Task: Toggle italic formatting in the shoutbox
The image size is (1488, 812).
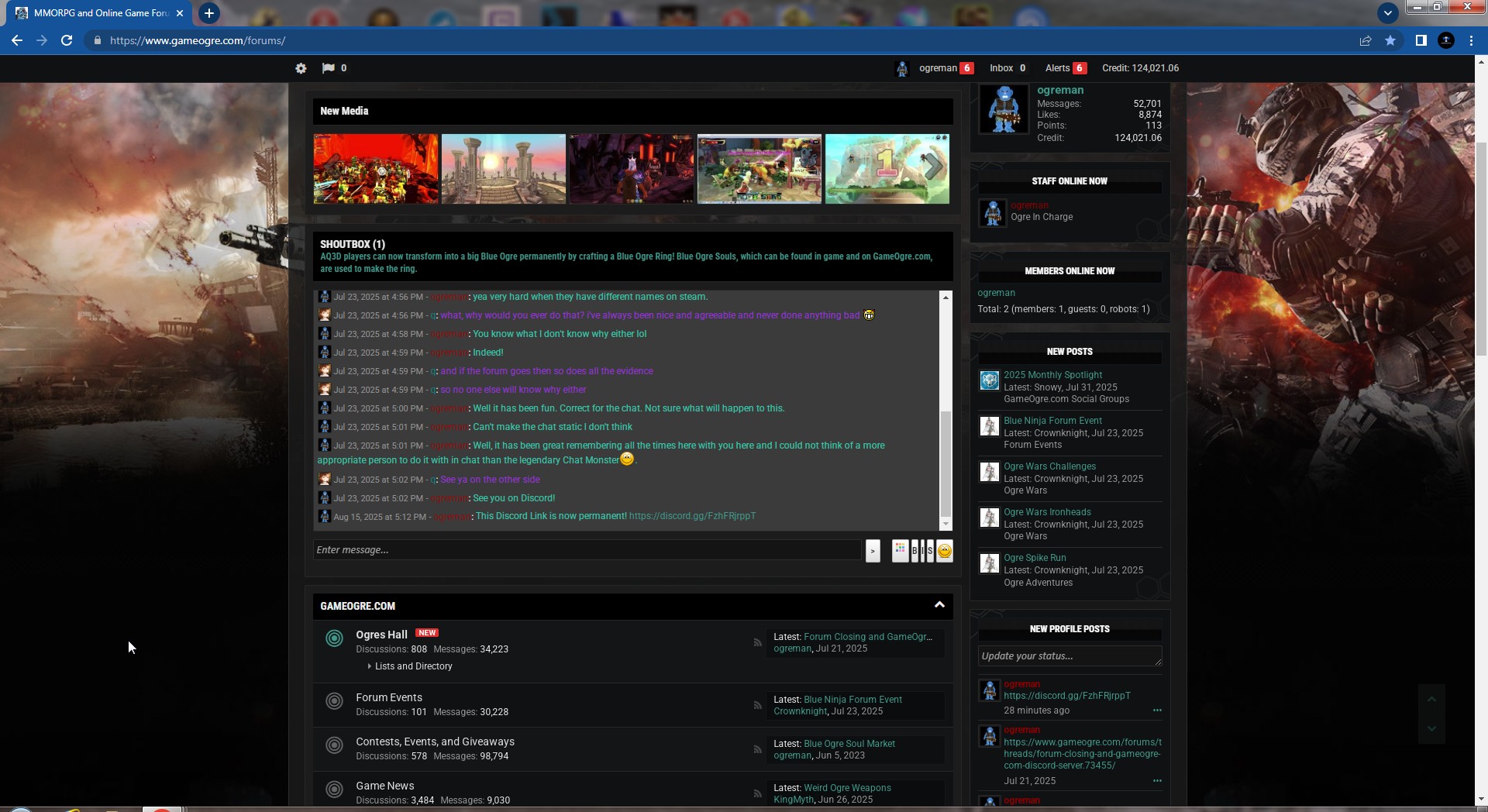Action: 922,551
